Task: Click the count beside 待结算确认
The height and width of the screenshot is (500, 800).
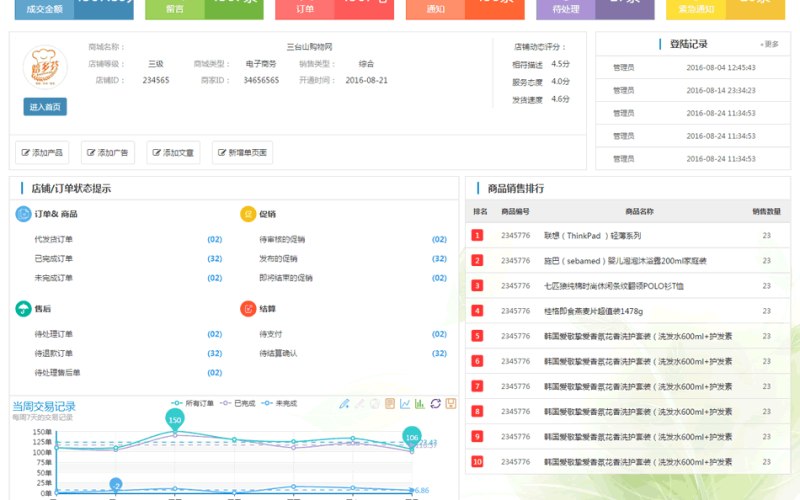Action: [439, 354]
